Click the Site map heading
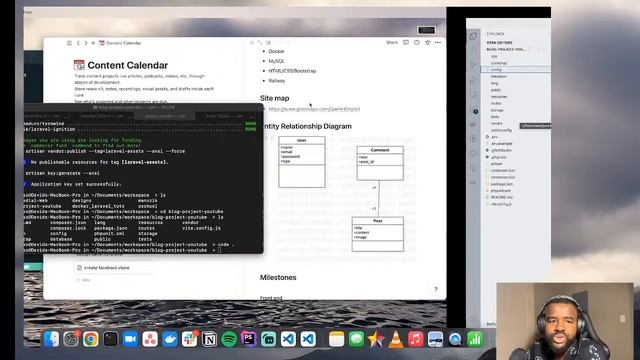The width and height of the screenshot is (640, 360). 275,98
